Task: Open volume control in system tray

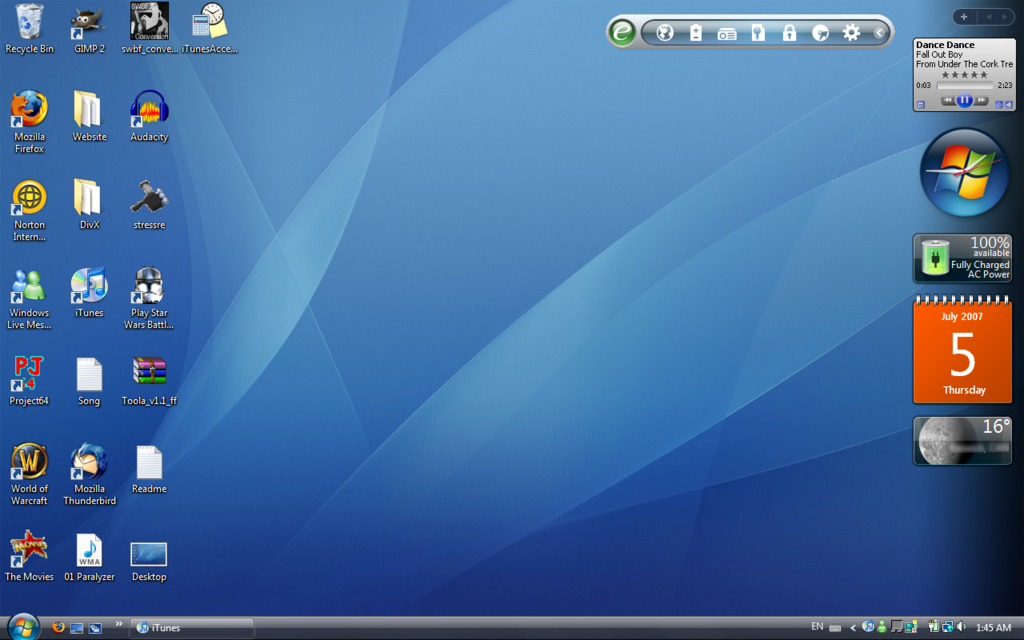Action: [961, 627]
